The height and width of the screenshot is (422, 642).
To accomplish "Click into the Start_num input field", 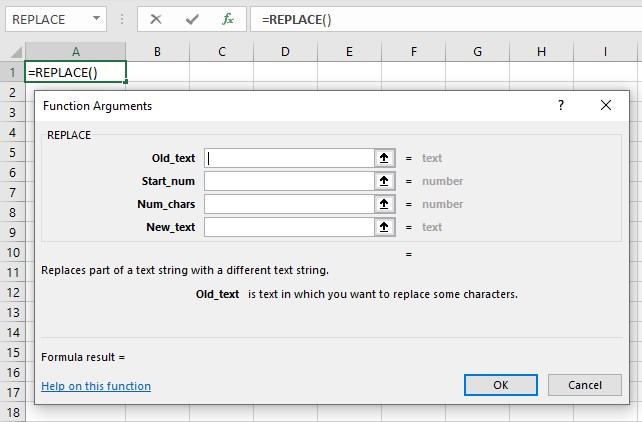I will pyautogui.click(x=288, y=181).
